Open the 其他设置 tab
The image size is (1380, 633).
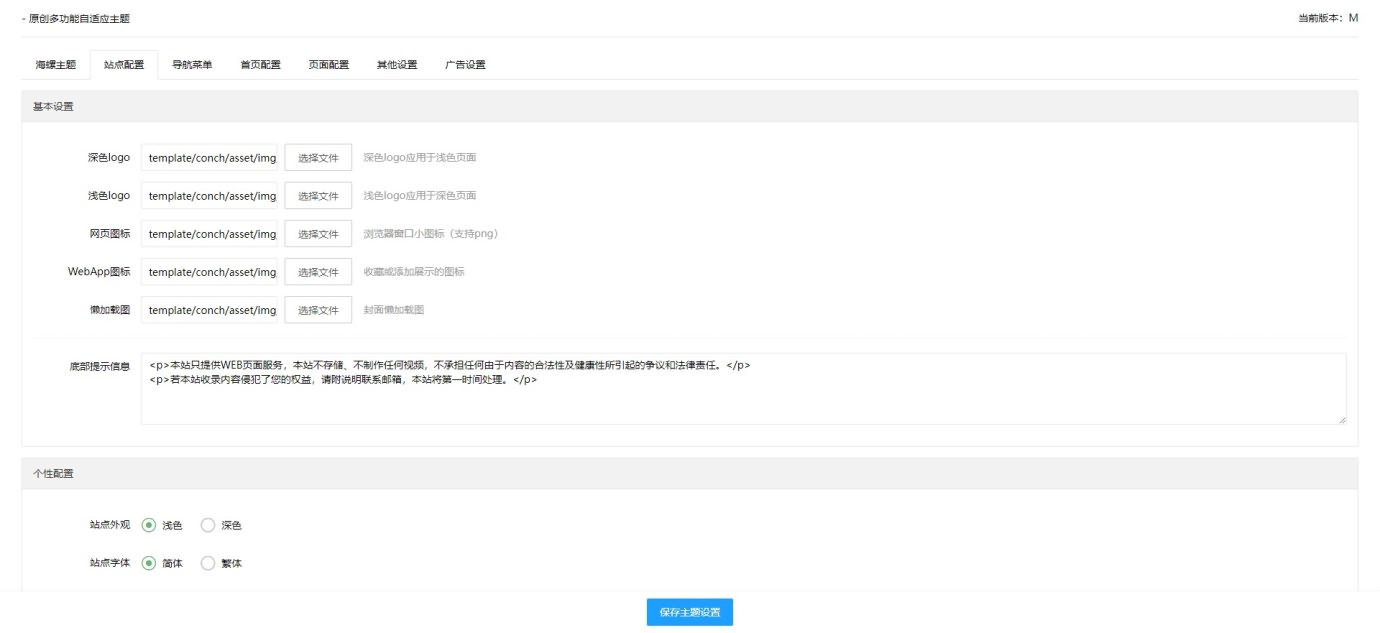pos(397,65)
